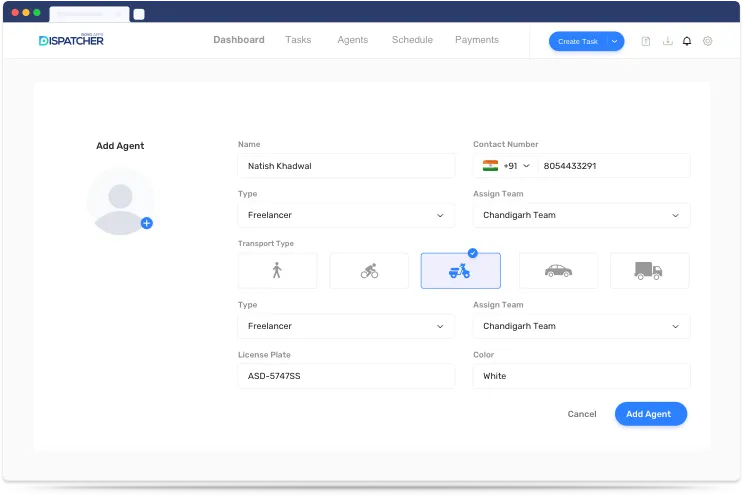Expand Assign Team dropdown beside Contact Number row
Screen dimensions: 743x497
coord(581,215)
